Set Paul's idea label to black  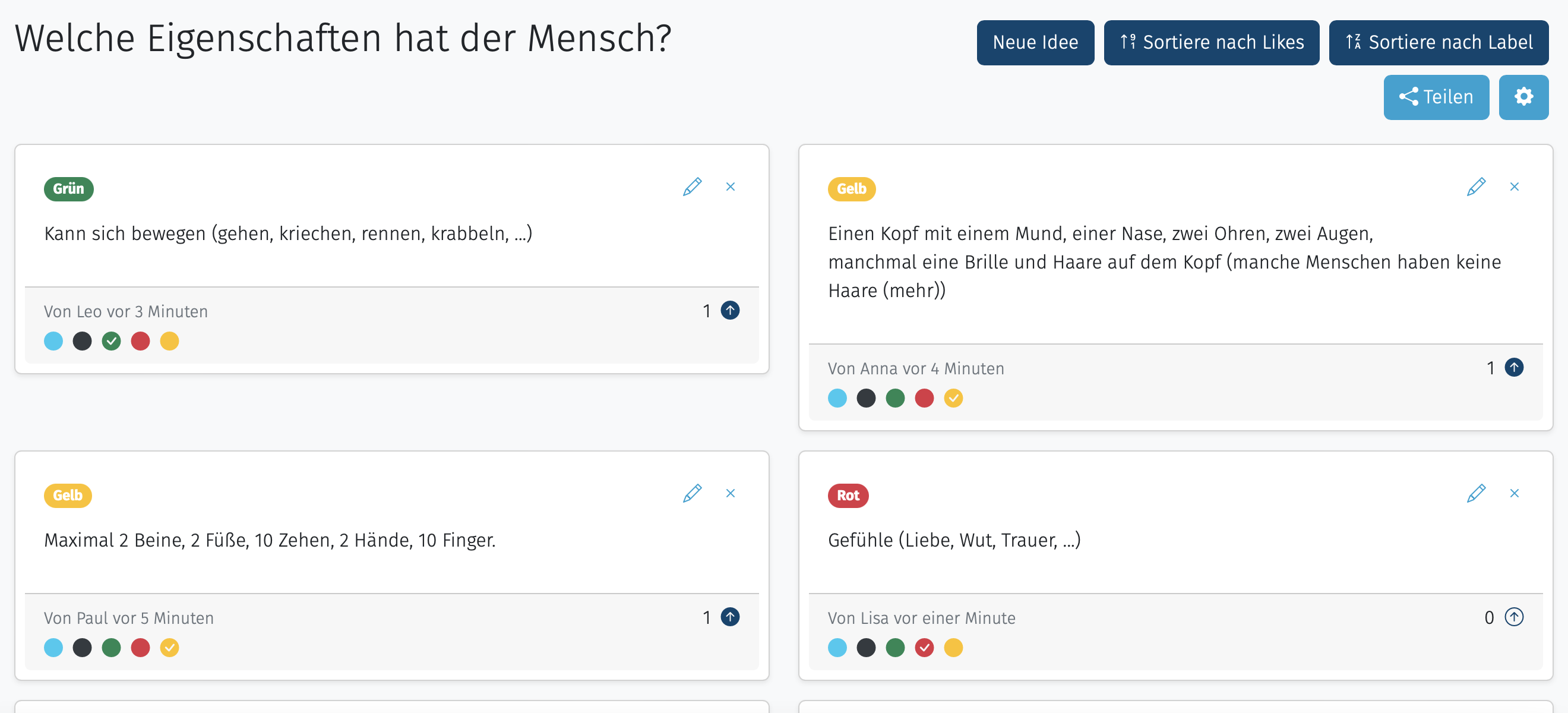(x=82, y=648)
